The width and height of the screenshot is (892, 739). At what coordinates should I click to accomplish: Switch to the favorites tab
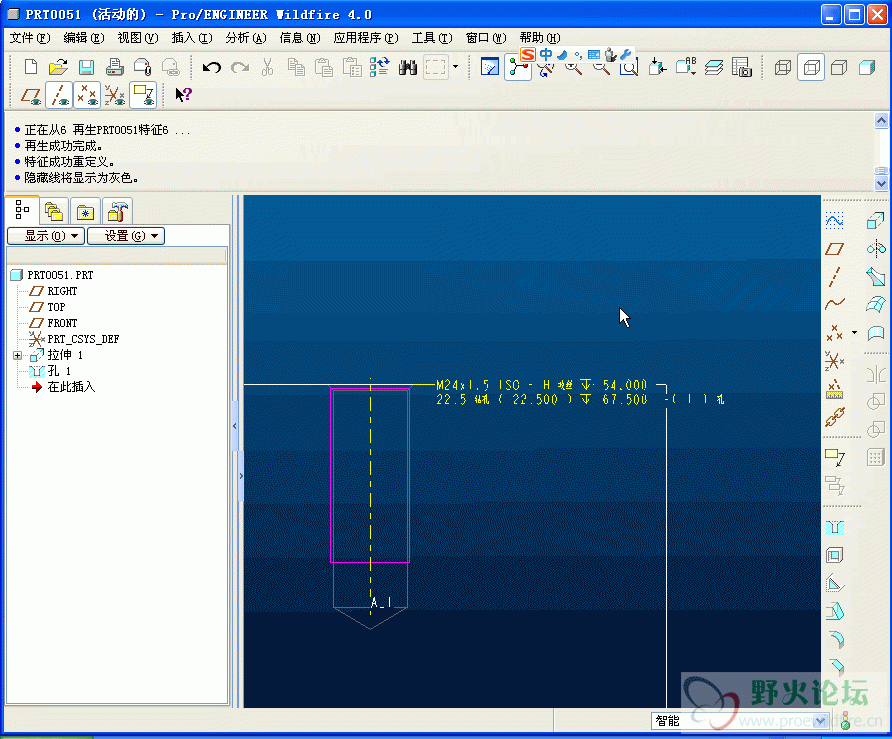click(x=85, y=212)
